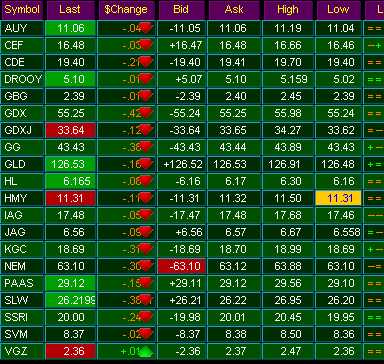Screen dimensions: 384x364
Task: Select the AUY symbol cell
Action: 22,28
